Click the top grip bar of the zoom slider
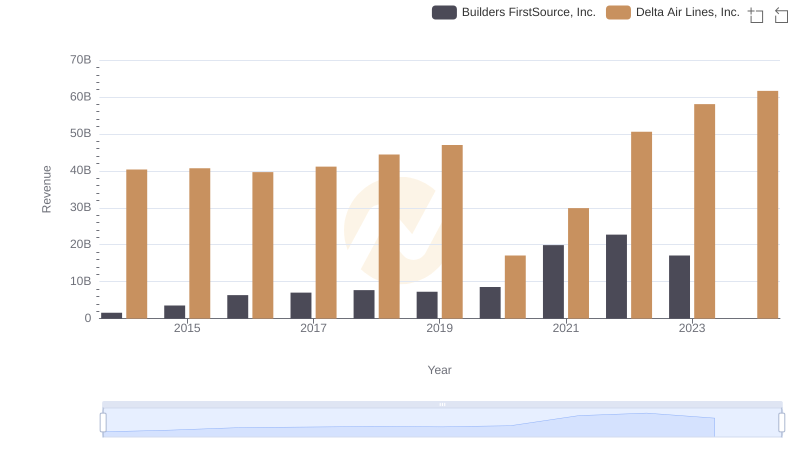Image resolution: width=800 pixels, height=461 pixels. [x=442, y=404]
